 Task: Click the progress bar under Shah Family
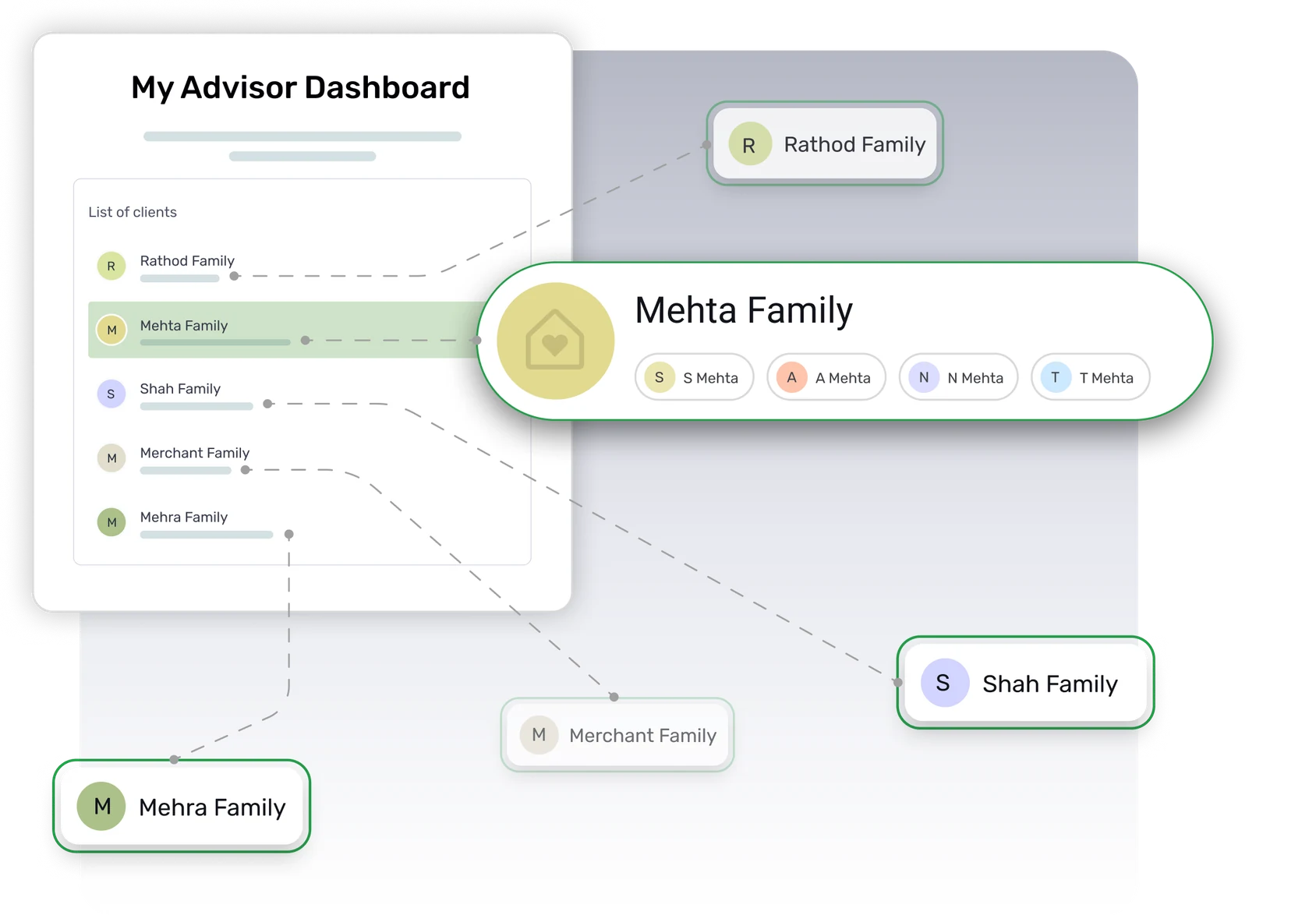point(196,406)
